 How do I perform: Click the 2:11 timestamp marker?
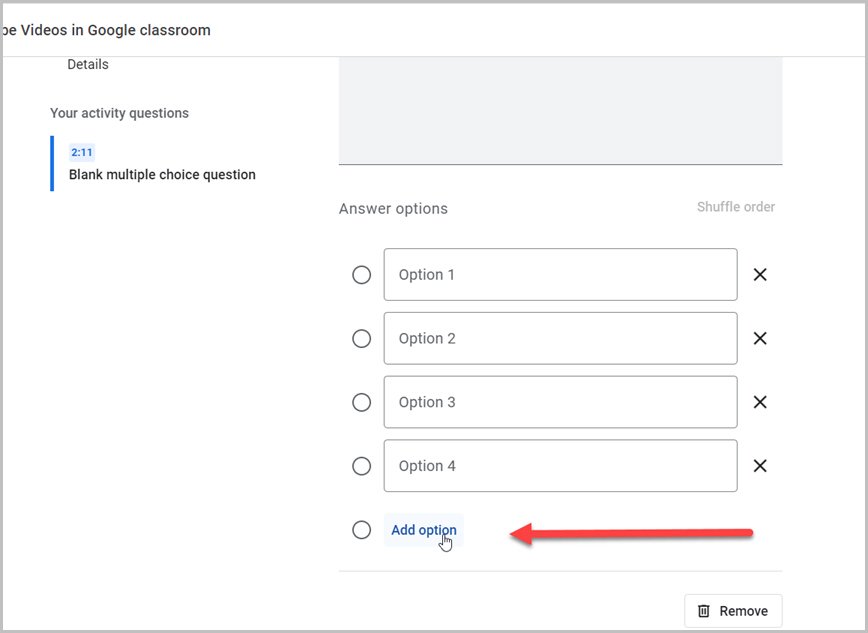point(82,152)
